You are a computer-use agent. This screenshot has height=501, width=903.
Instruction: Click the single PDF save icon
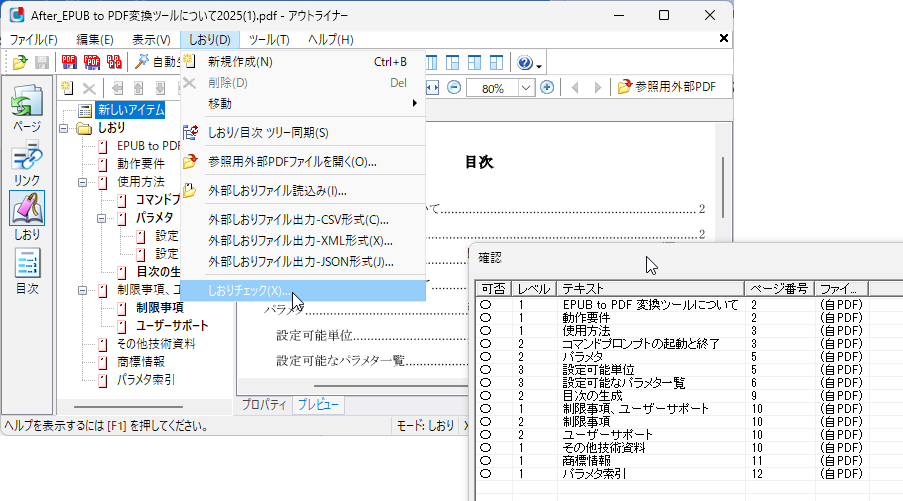click(x=69, y=62)
